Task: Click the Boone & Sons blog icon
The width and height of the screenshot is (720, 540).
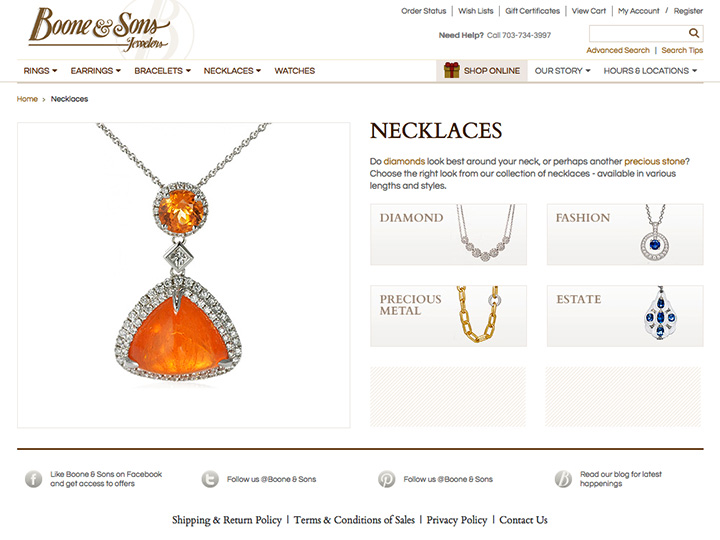Action: click(x=563, y=479)
